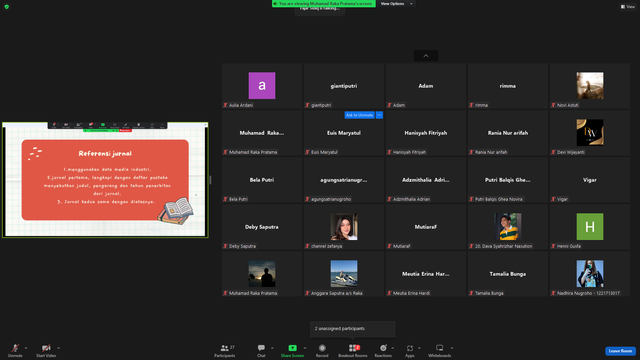Viewport: 640px width, 360px height.
Task: Expand the video options arrow next to Start Video
Action: tap(58, 348)
